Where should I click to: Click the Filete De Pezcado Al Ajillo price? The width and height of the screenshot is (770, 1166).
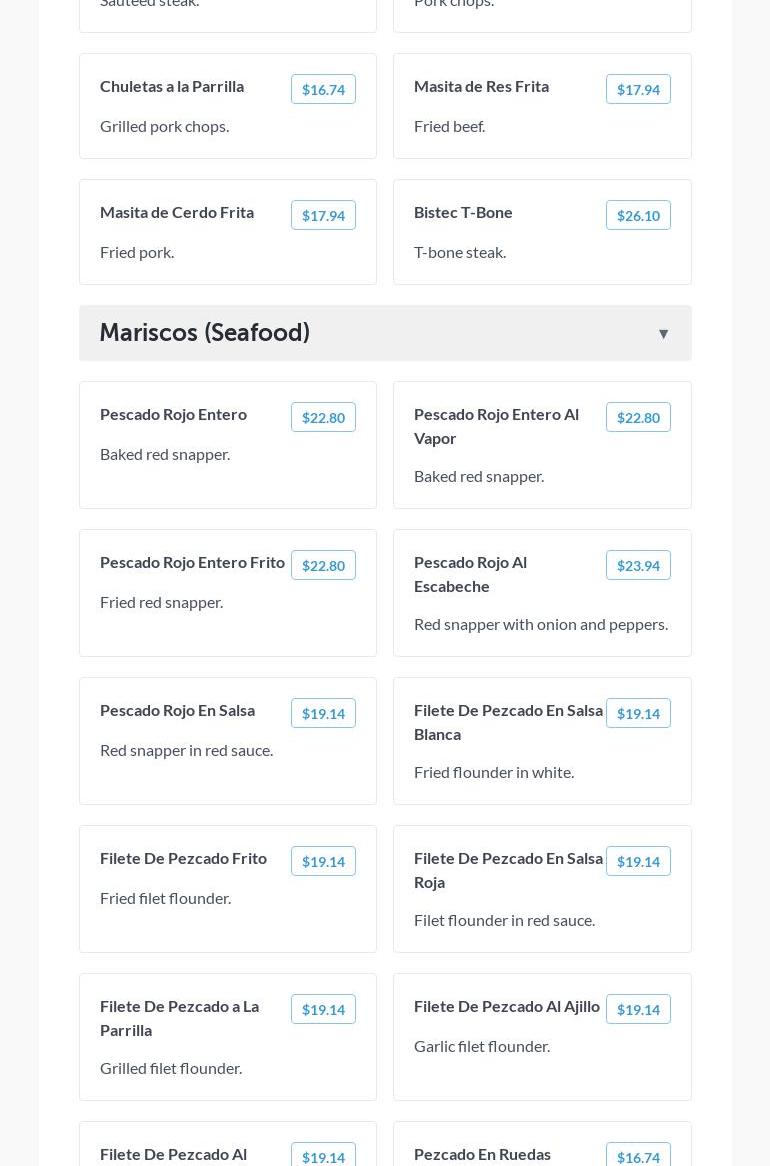(637, 1010)
